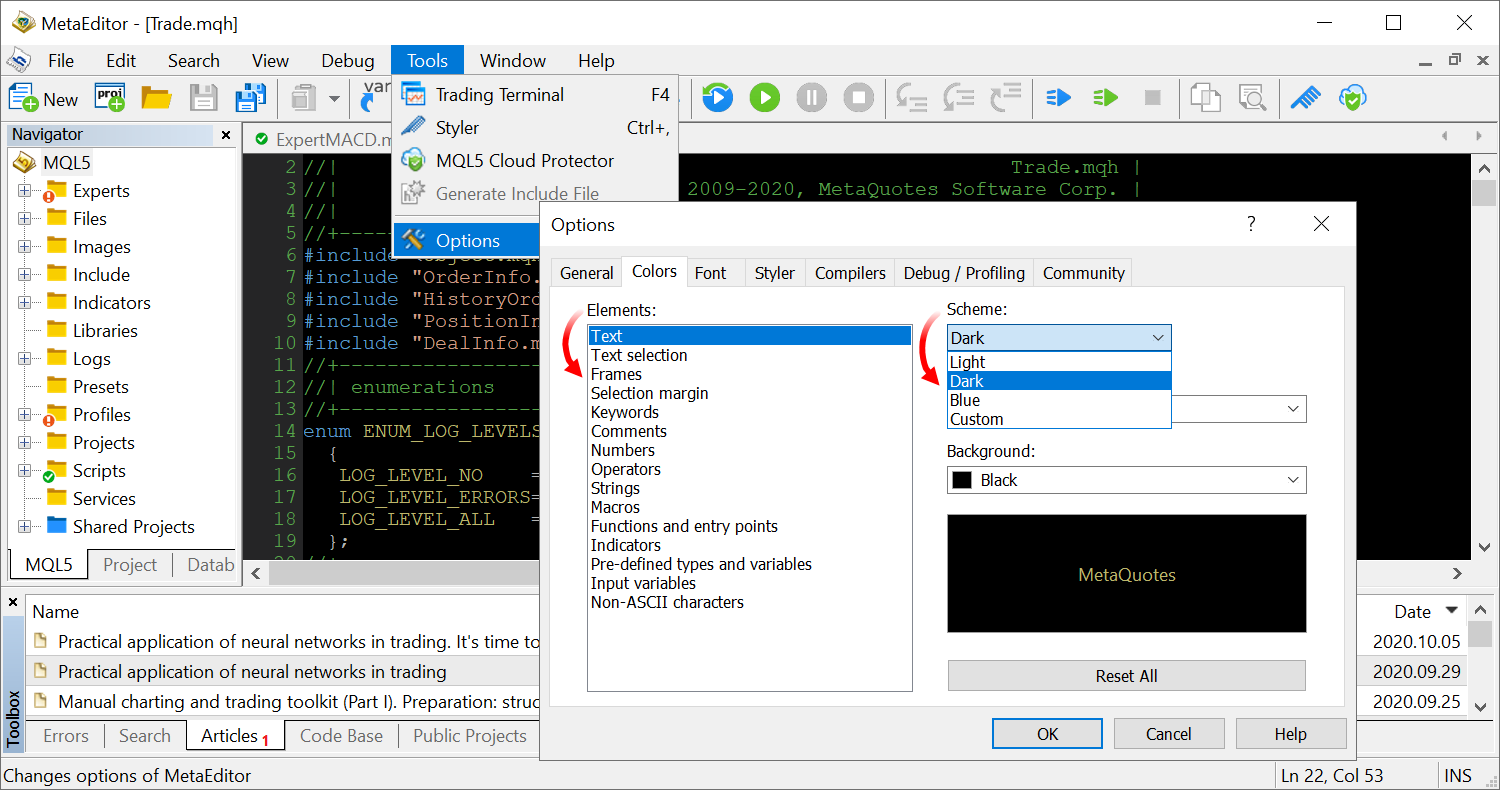The height and width of the screenshot is (790, 1500).
Task: Click the Step Out debug icon
Action: pyautogui.click(x=1006, y=98)
